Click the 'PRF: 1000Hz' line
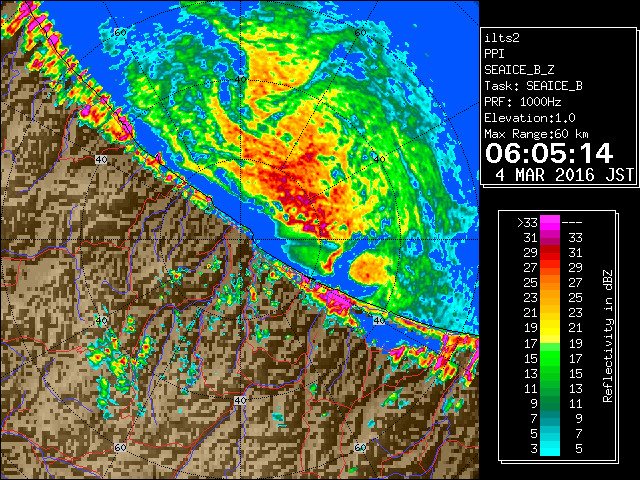 [x=523, y=102]
